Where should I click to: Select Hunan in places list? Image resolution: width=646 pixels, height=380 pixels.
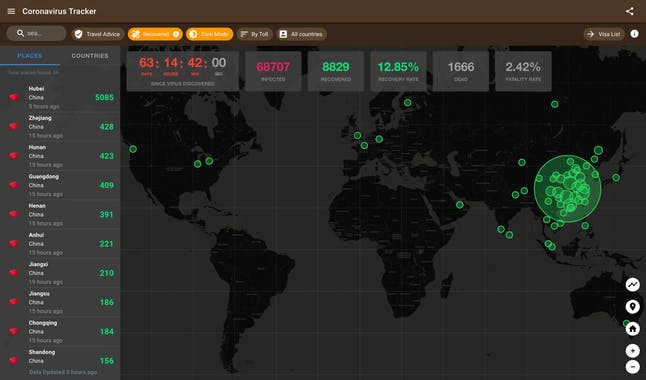tap(60, 156)
